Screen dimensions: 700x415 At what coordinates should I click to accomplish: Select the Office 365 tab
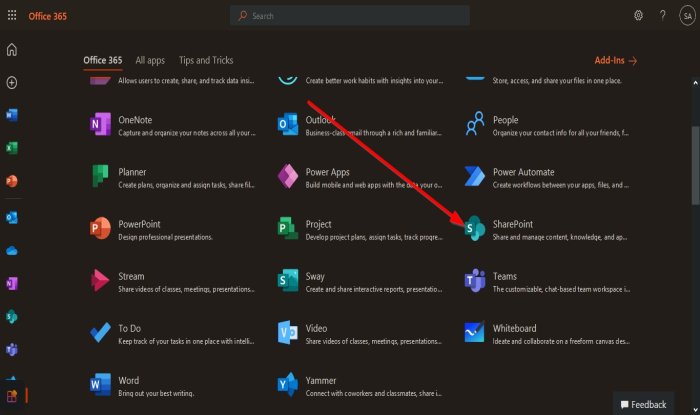103,60
